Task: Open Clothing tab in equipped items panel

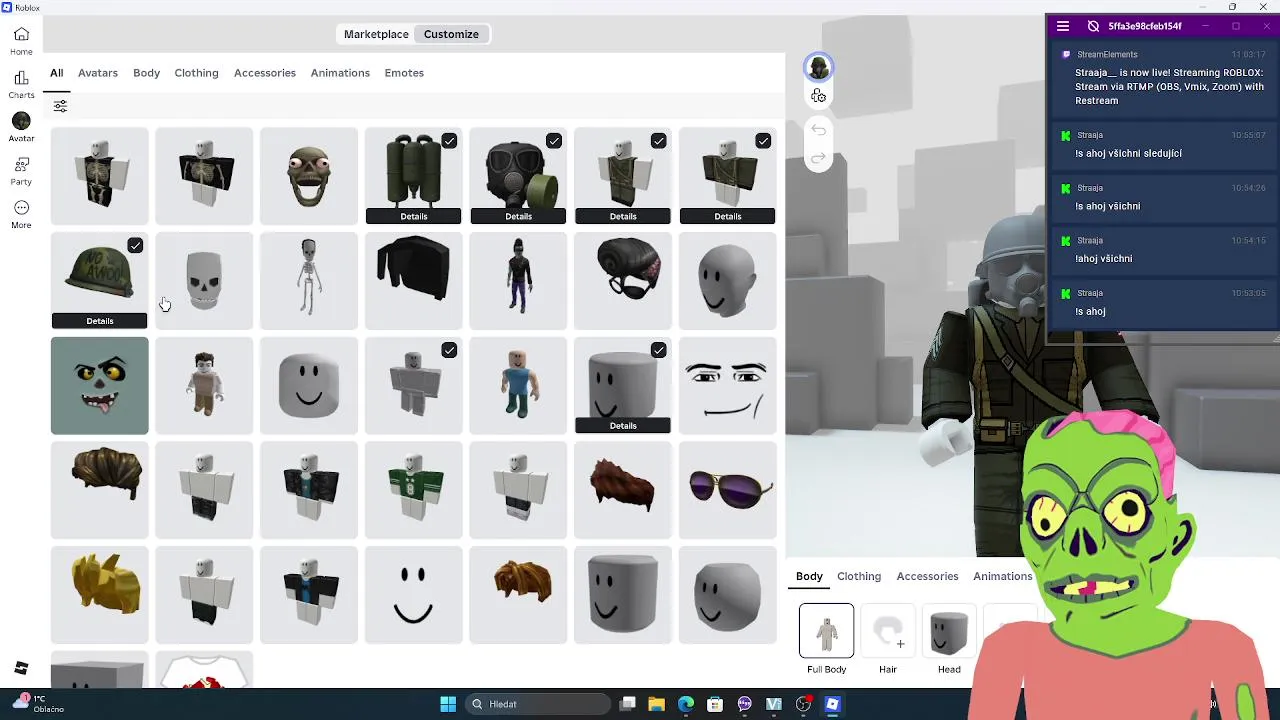Action: click(x=859, y=576)
